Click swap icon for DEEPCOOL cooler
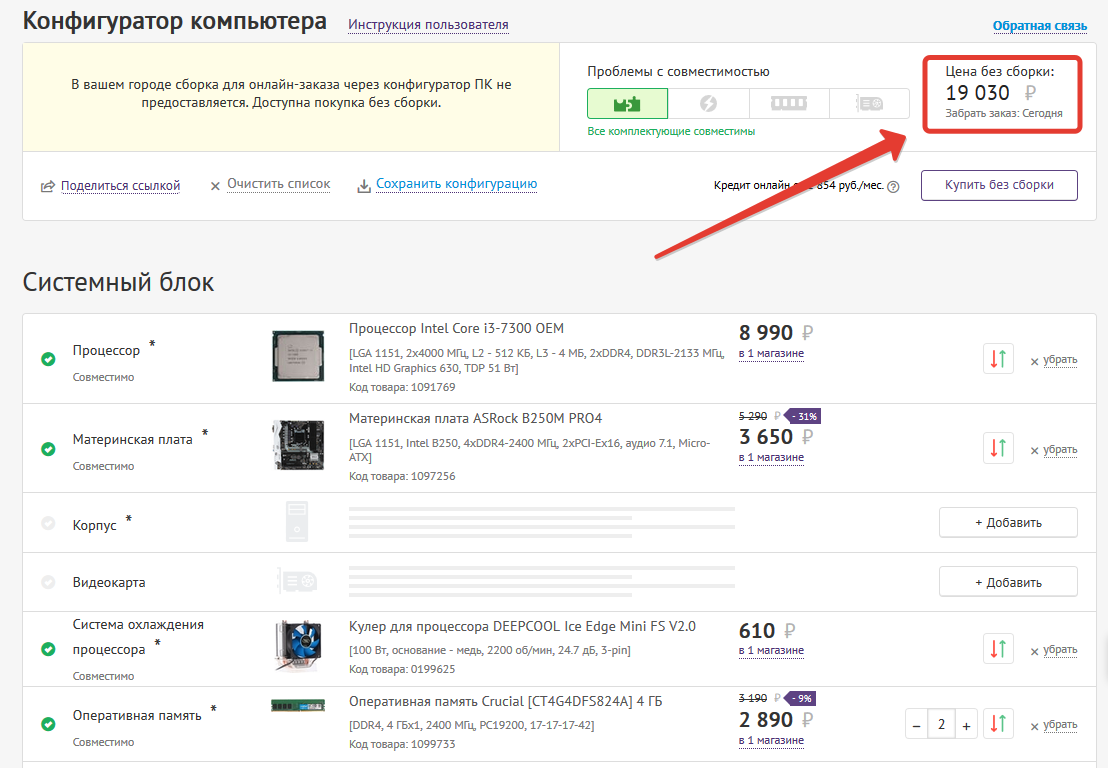Viewport: 1108px width, 768px height. click(x=998, y=649)
